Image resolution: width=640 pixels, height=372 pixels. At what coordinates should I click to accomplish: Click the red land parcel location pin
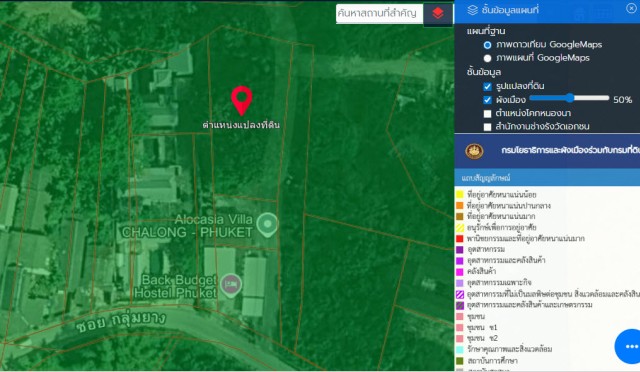pos(242,100)
